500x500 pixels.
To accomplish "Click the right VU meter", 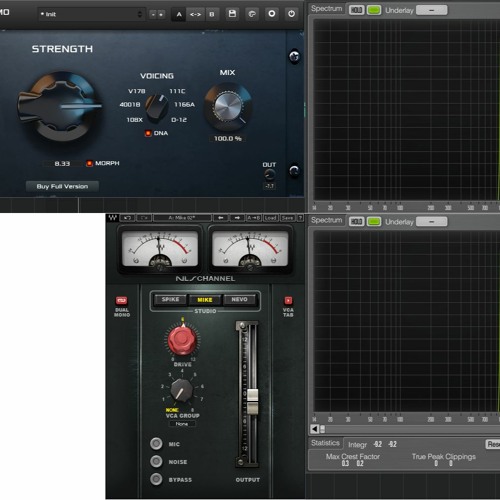I will point(250,249).
